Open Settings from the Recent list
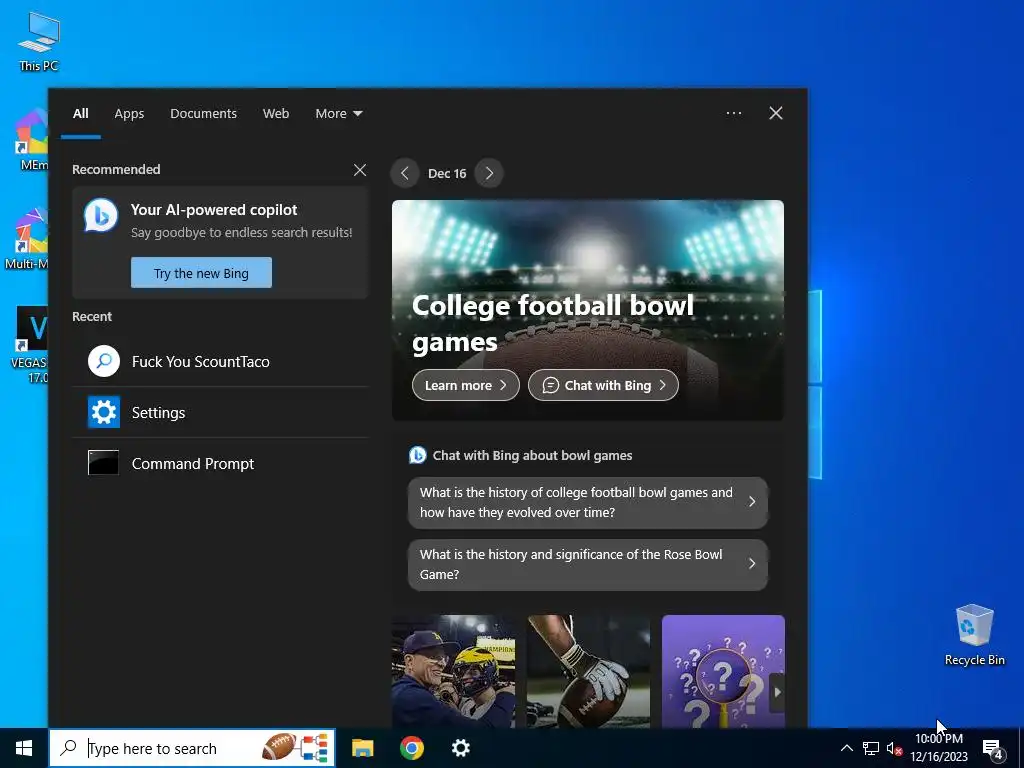1024x768 pixels. coord(220,412)
